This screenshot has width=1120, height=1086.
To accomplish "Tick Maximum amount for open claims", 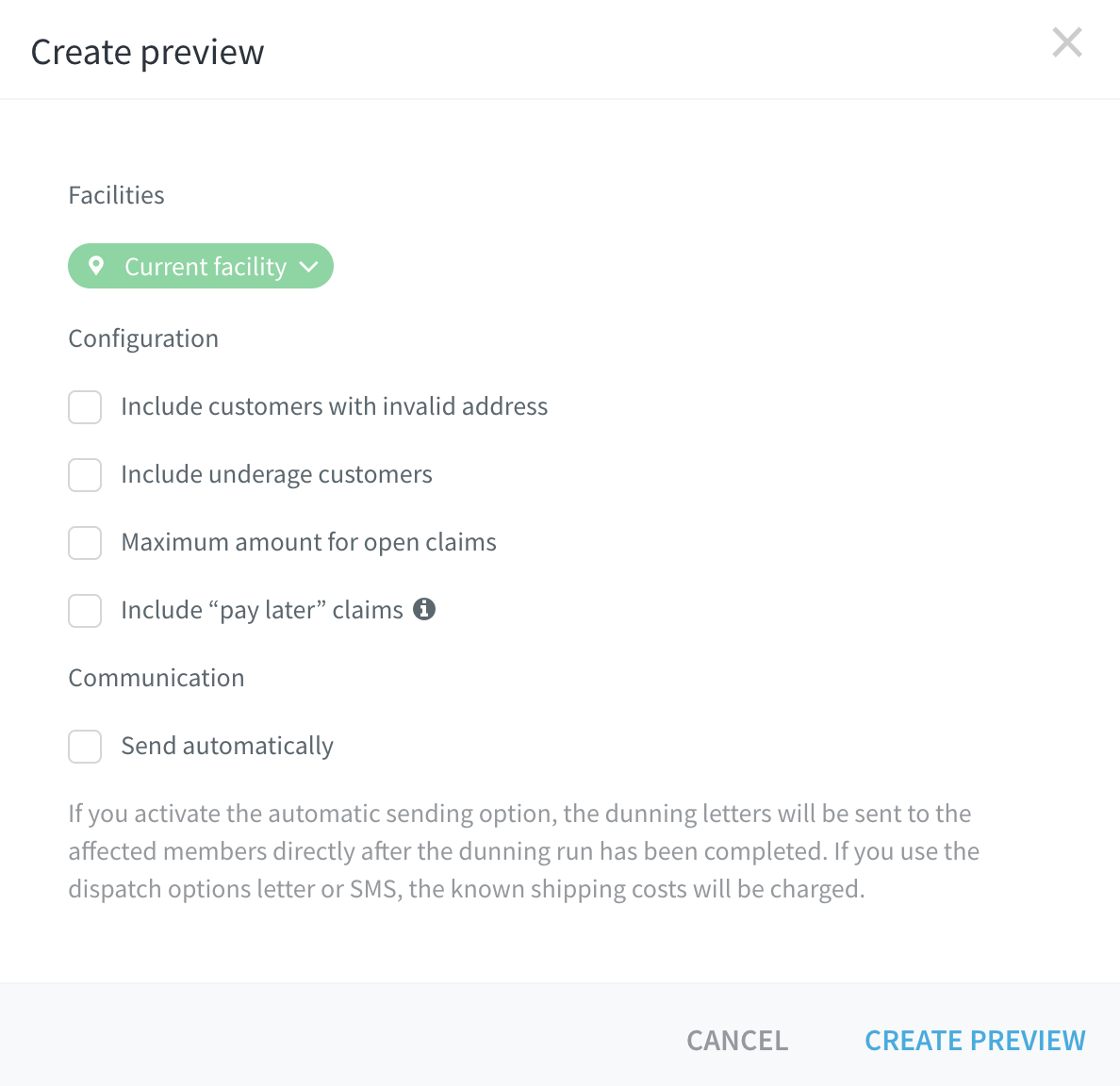I will [x=85, y=543].
